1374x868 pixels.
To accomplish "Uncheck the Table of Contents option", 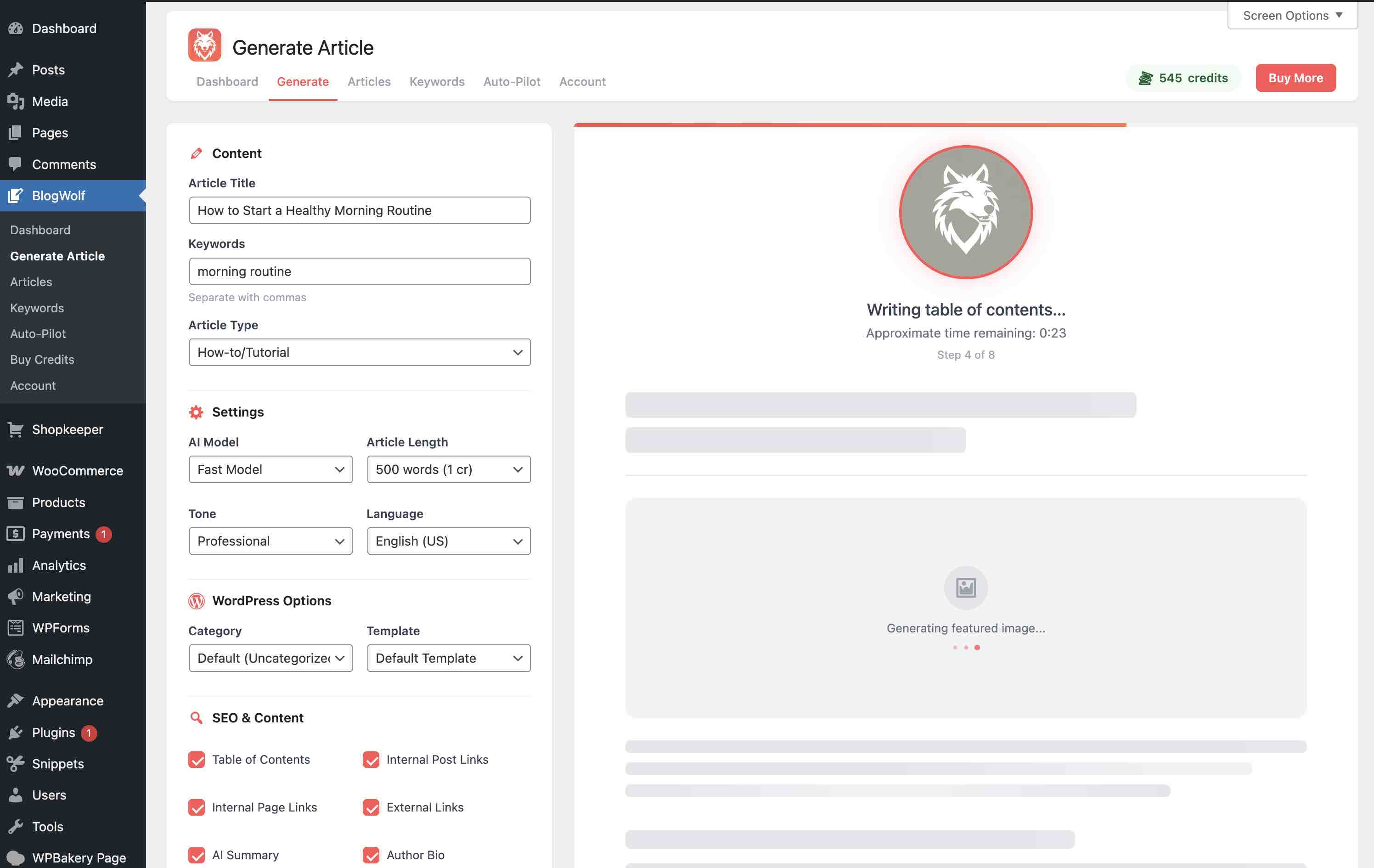I will [x=197, y=760].
